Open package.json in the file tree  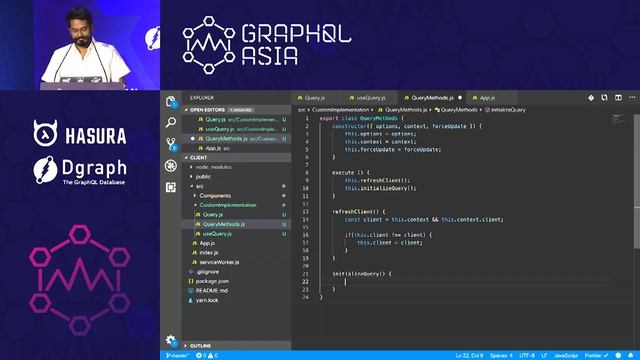click(x=236, y=281)
